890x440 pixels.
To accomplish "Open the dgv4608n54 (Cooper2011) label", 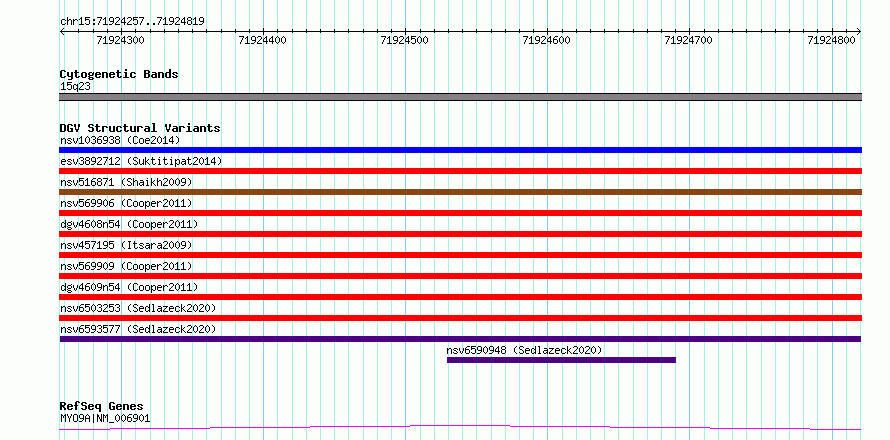I will [129, 224].
